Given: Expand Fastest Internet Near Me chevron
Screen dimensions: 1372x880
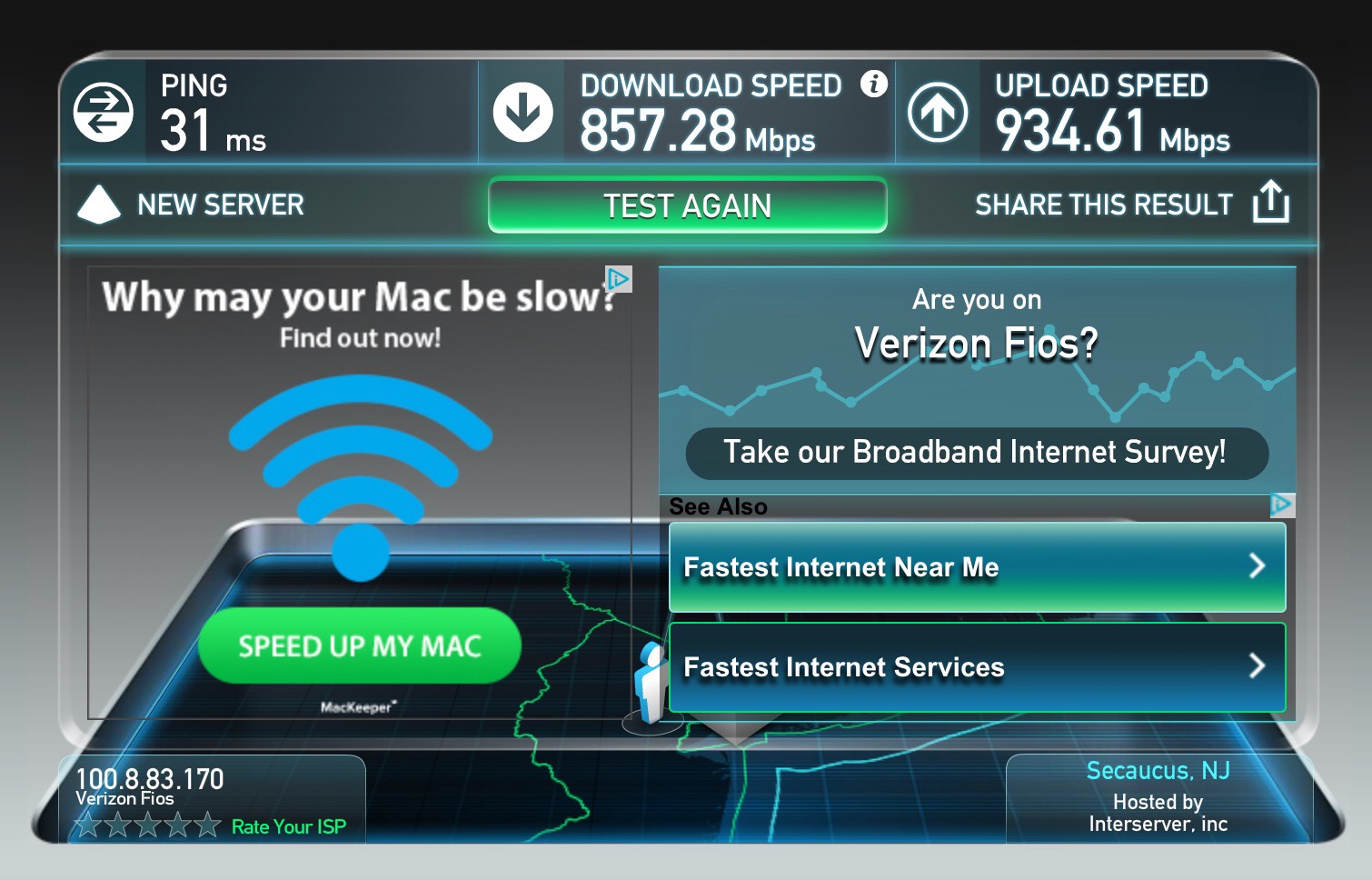Looking at the screenshot, I should click(x=1258, y=566).
